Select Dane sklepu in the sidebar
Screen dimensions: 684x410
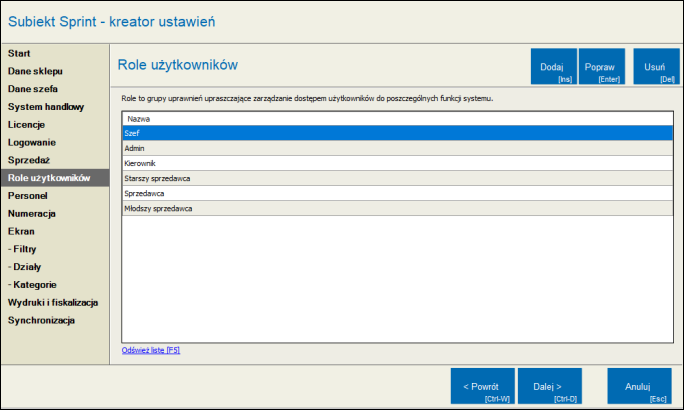pyautogui.click(x=36, y=71)
